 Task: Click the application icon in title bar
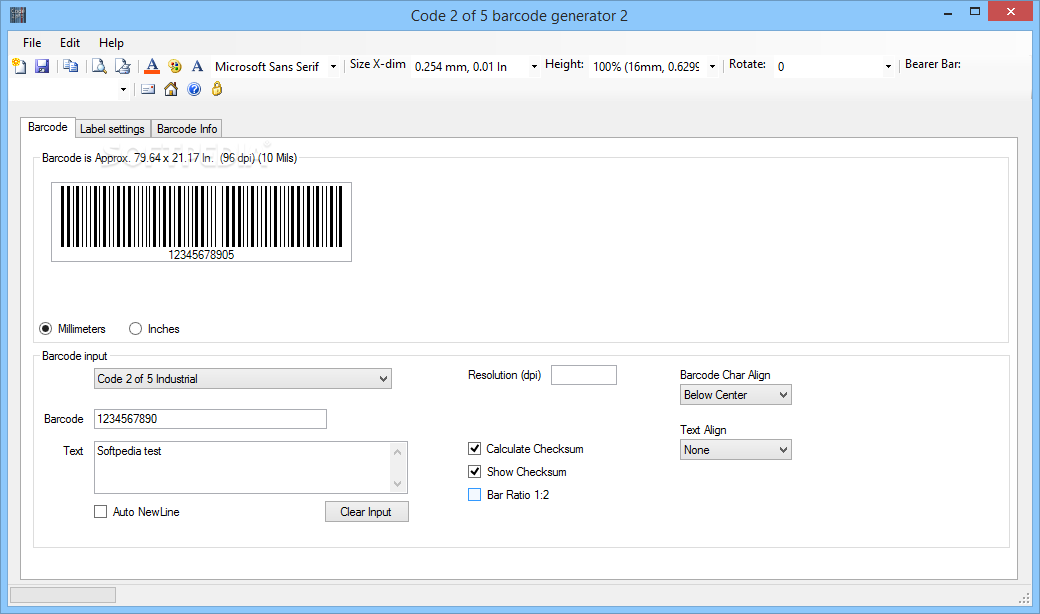pyautogui.click(x=18, y=15)
